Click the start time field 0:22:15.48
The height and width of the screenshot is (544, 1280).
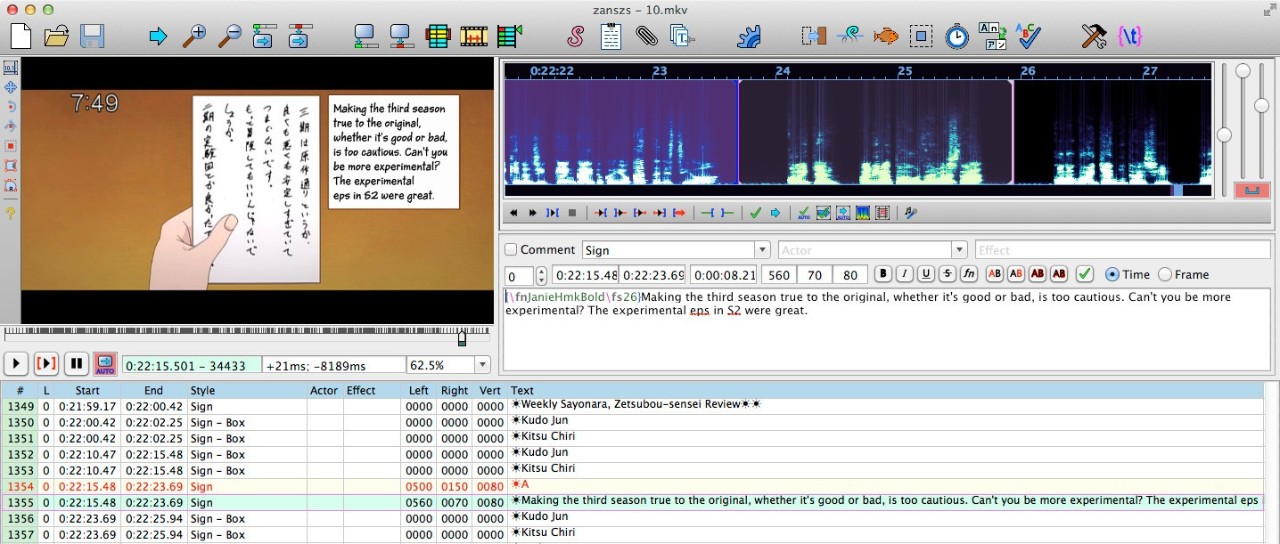(x=585, y=275)
